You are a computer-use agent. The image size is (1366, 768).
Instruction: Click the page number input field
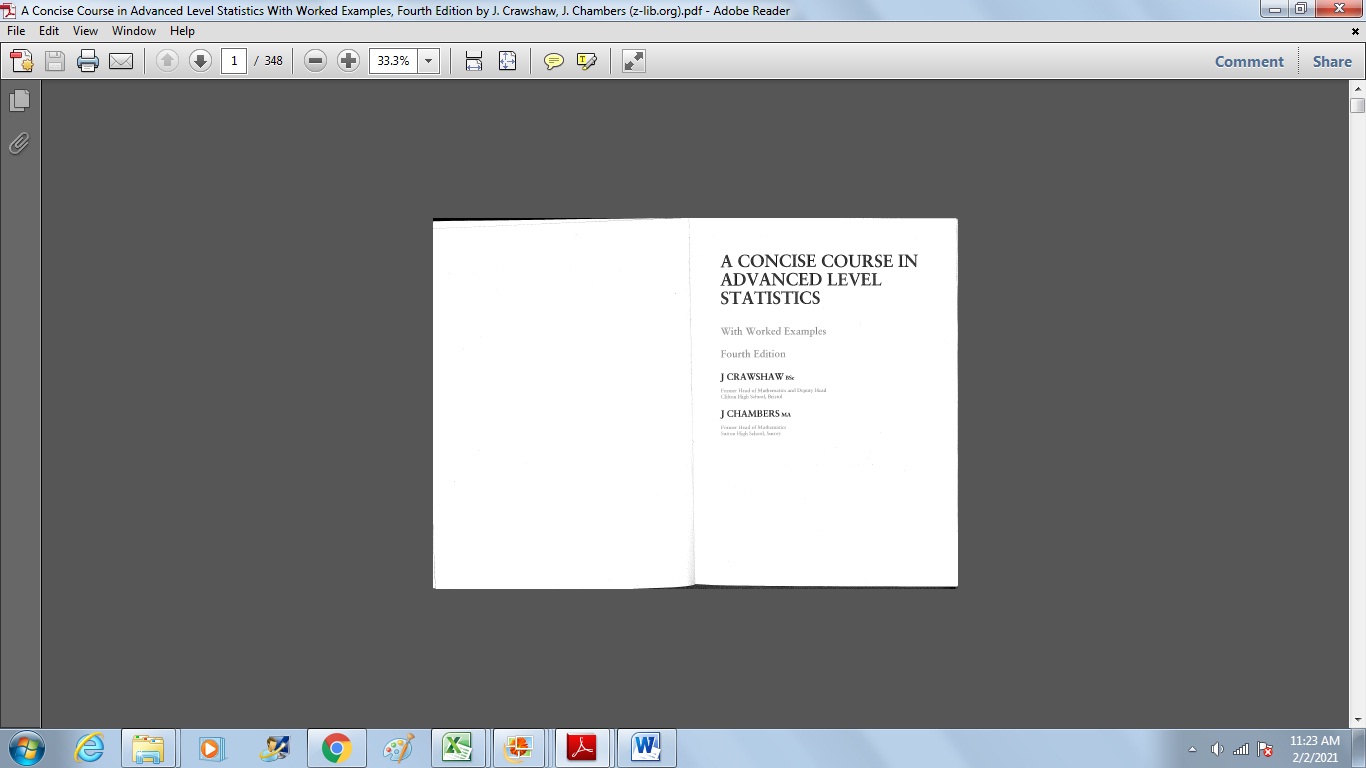(x=234, y=61)
